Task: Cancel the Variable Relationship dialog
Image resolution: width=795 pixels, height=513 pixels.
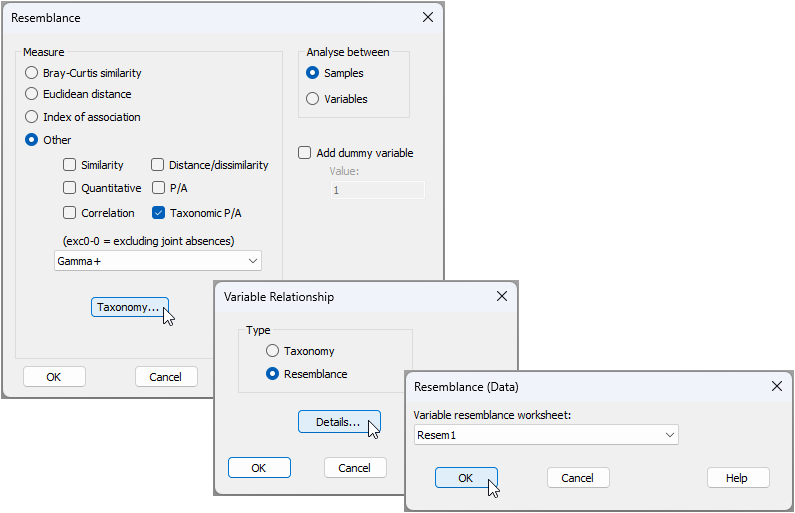Action: (x=354, y=468)
